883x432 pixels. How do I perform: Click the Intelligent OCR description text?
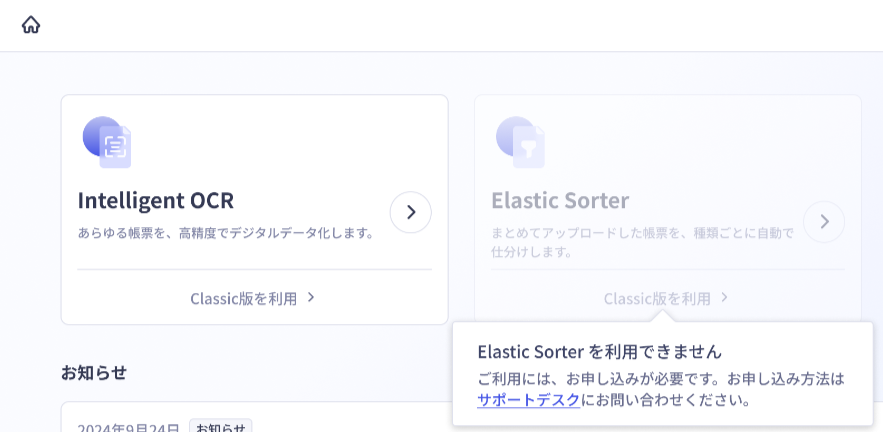click(226, 233)
